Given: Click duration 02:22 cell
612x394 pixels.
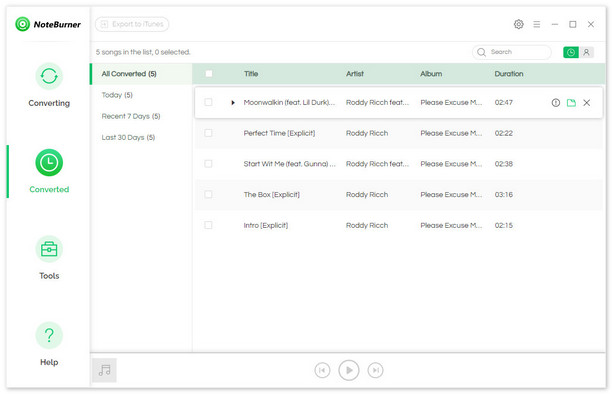Looking at the screenshot, I should click(x=503, y=133).
